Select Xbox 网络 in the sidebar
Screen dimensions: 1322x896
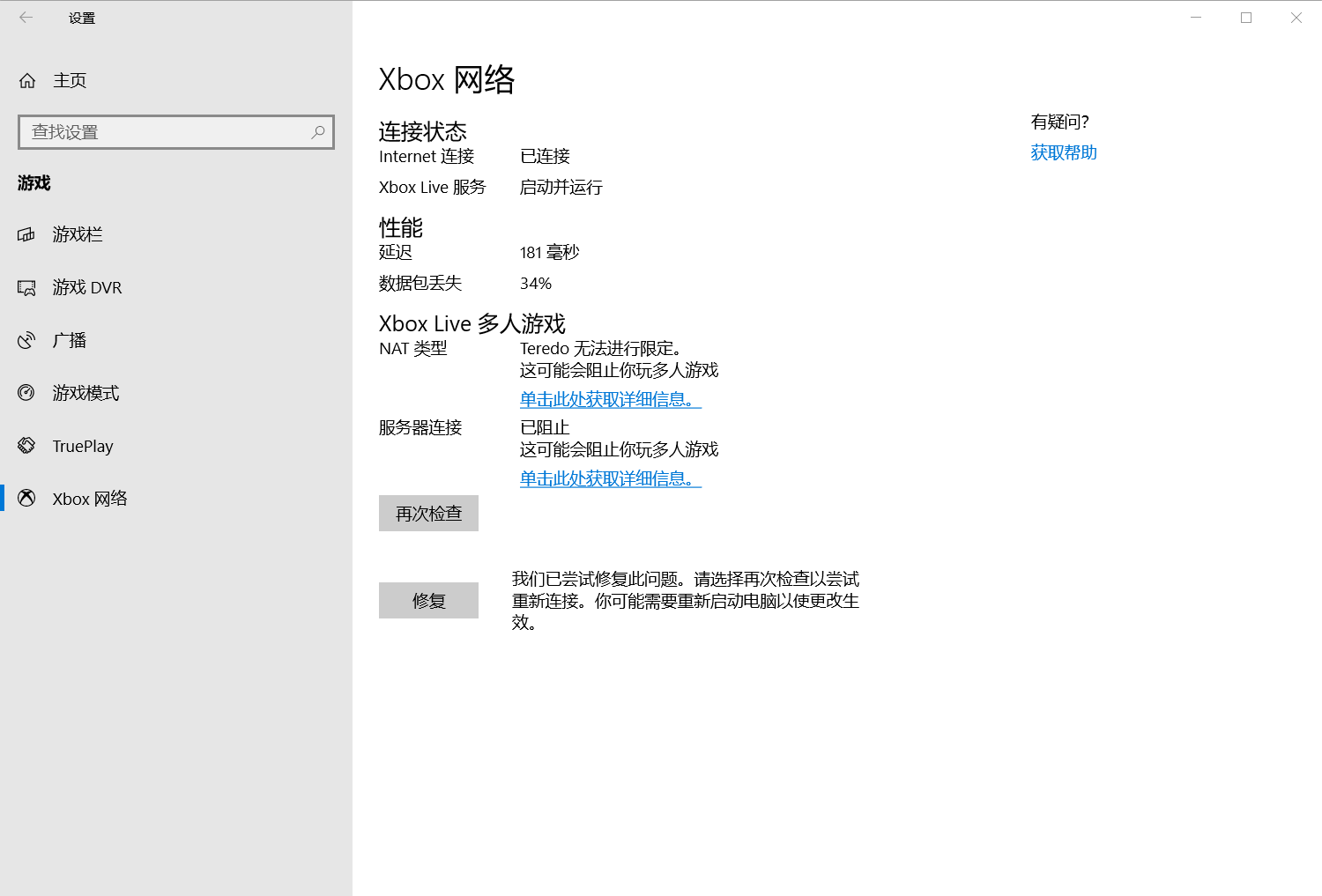(x=176, y=499)
